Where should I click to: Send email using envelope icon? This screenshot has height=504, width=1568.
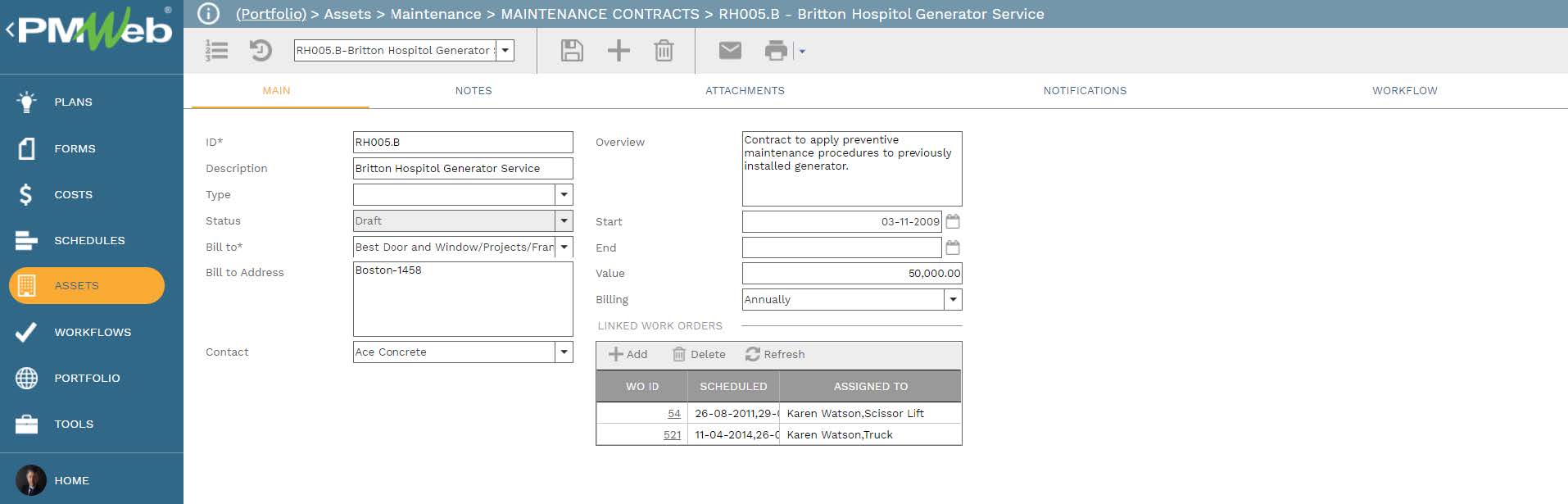click(730, 51)
